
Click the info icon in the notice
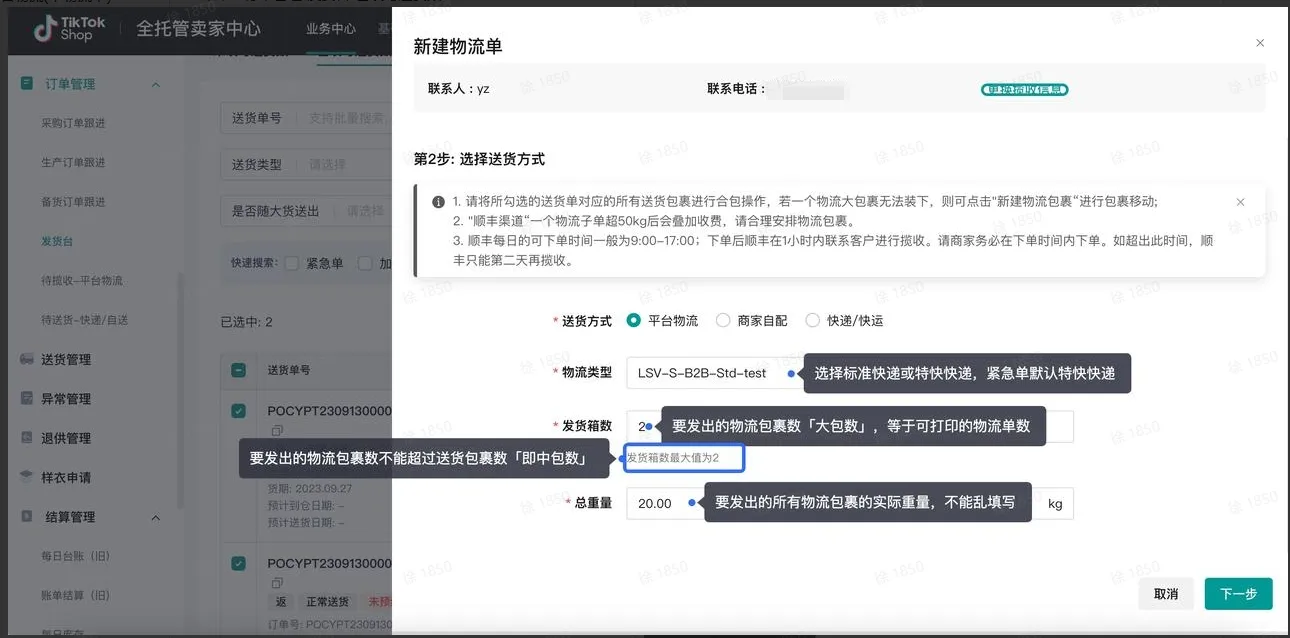click(438, 202)
